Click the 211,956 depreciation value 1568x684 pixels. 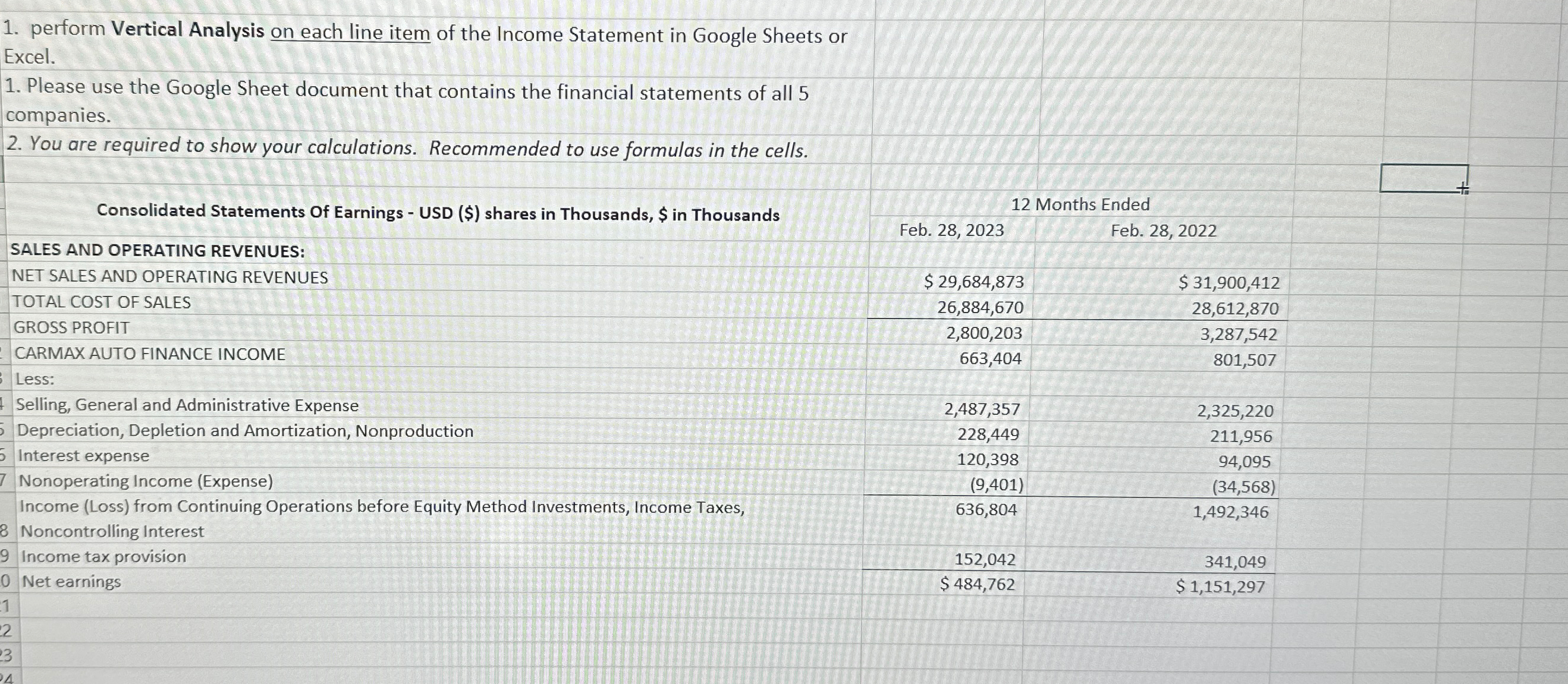click(1240, 436)
